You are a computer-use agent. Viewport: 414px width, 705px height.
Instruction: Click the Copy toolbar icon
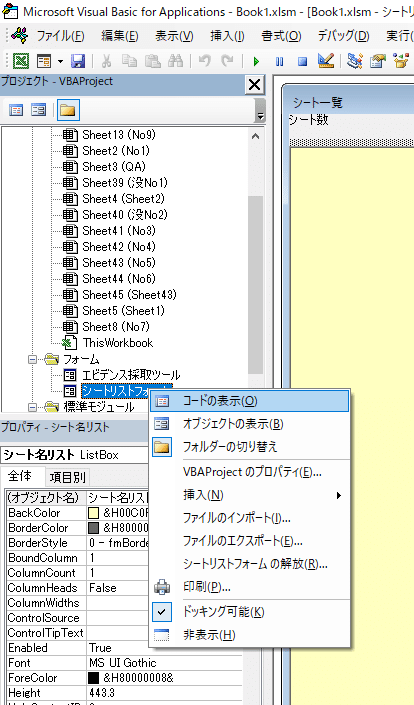click(129, 61)
